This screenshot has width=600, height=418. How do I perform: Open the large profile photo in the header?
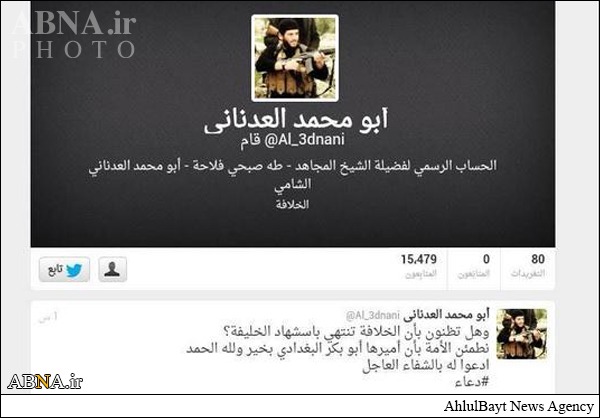tap(295, 58)
